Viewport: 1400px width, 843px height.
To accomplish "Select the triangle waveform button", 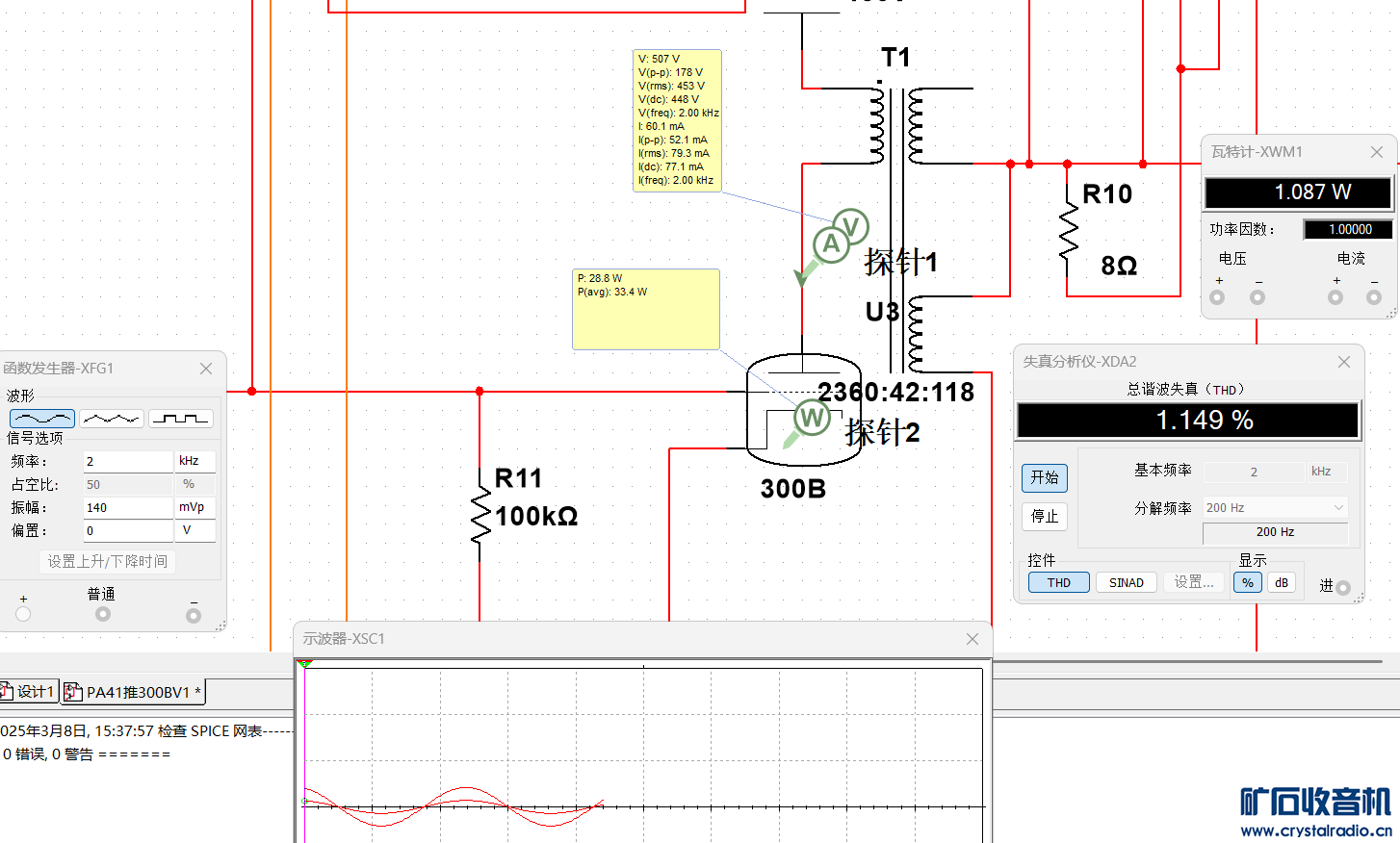I will coord(112,419).
